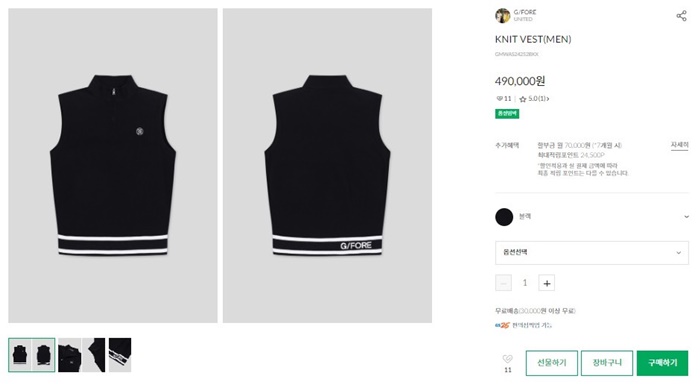The image size is (700, 384).
Task: Select the second folded vest thumbnail
Action: click(x=70, y=355)
